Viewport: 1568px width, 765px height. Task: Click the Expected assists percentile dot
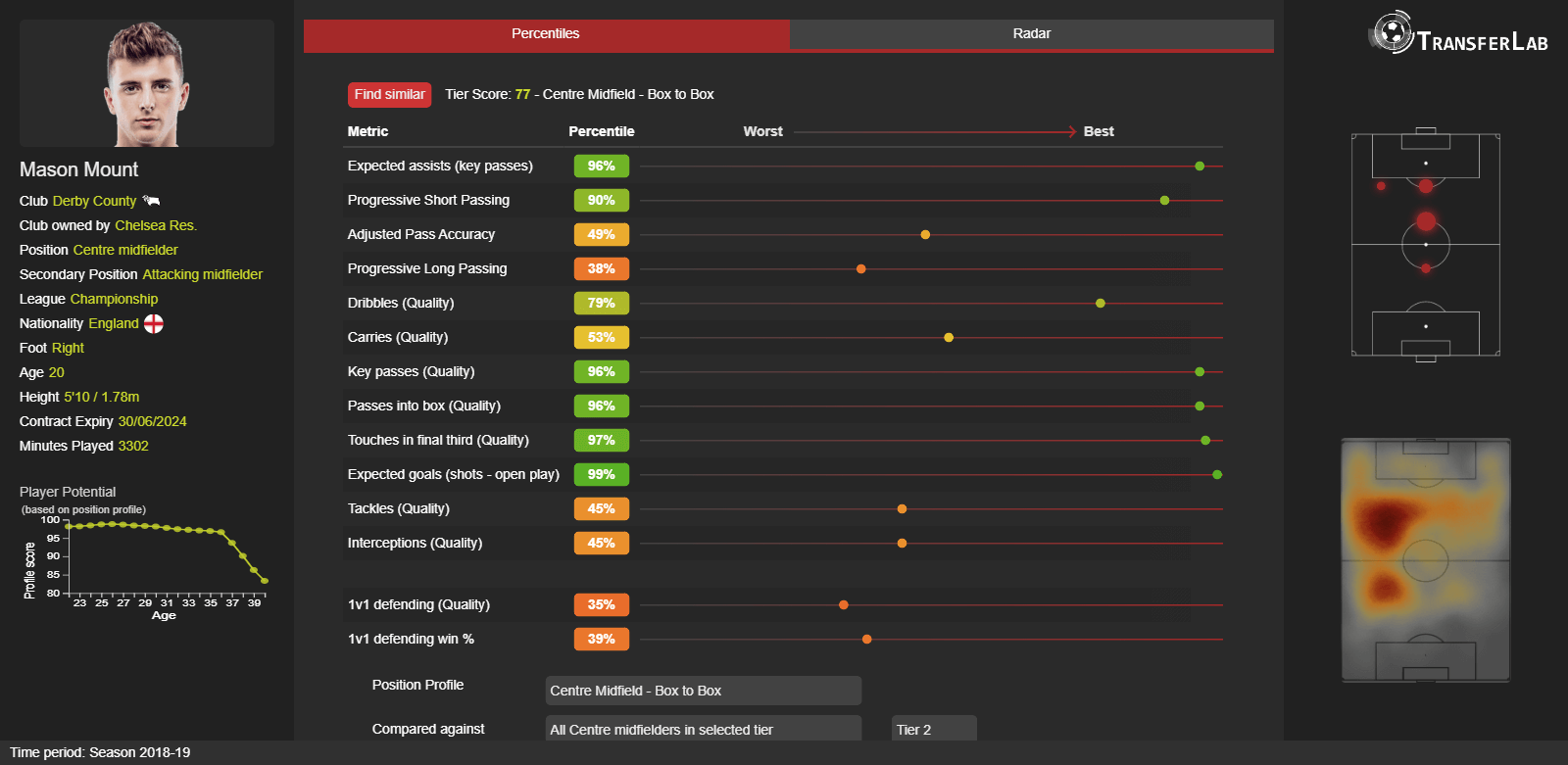point(1200,167)
